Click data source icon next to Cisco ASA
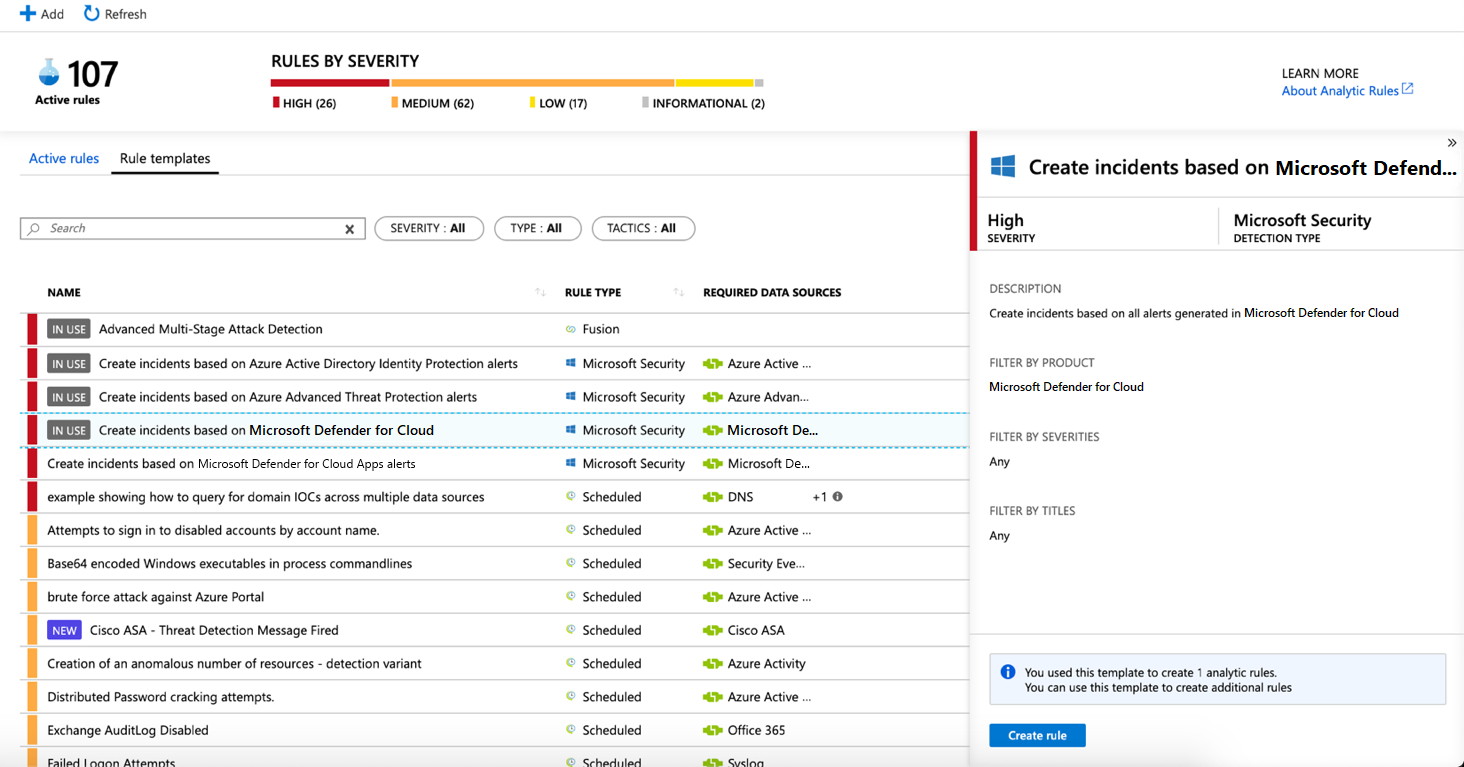1464x767 pixels. pyautogui.click(x=712, y=630)
